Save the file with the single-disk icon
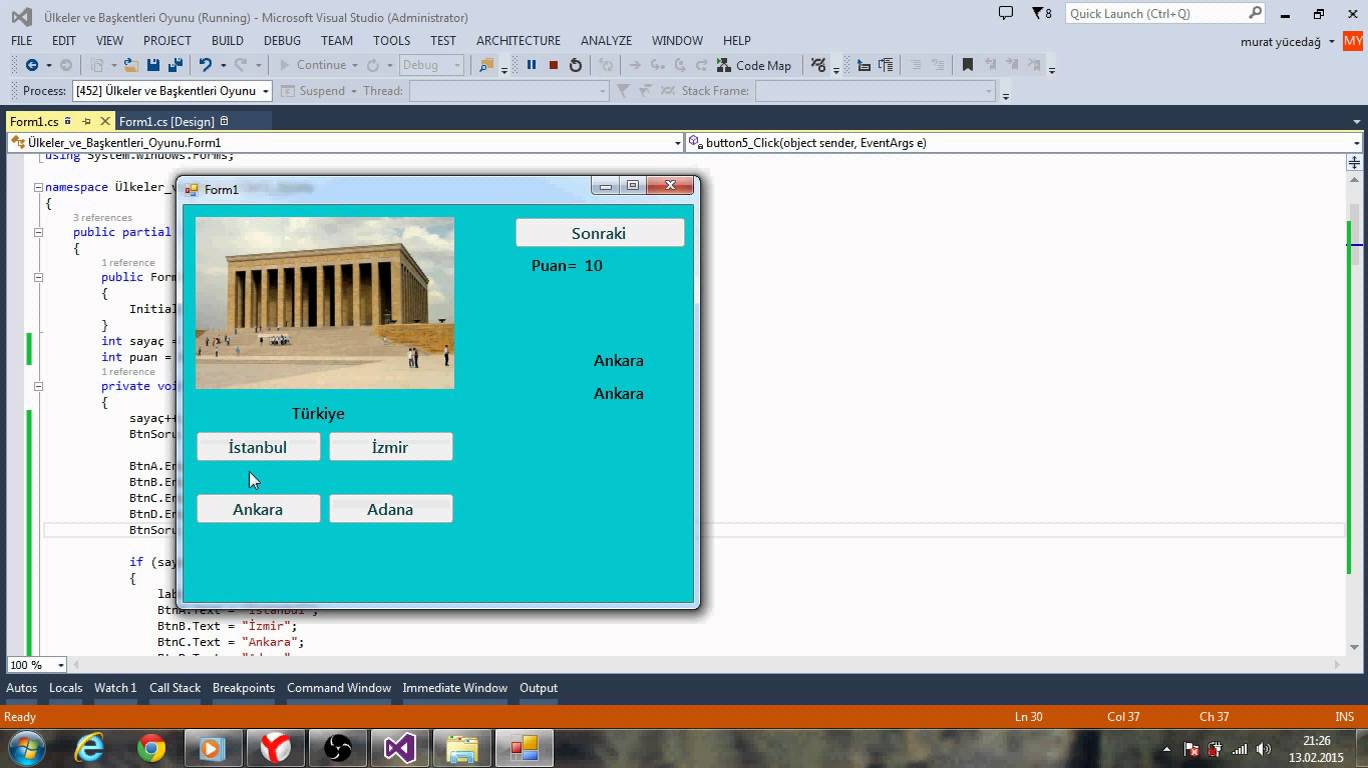The width and height of the screenshot is (1368, 768). point(153,65)
